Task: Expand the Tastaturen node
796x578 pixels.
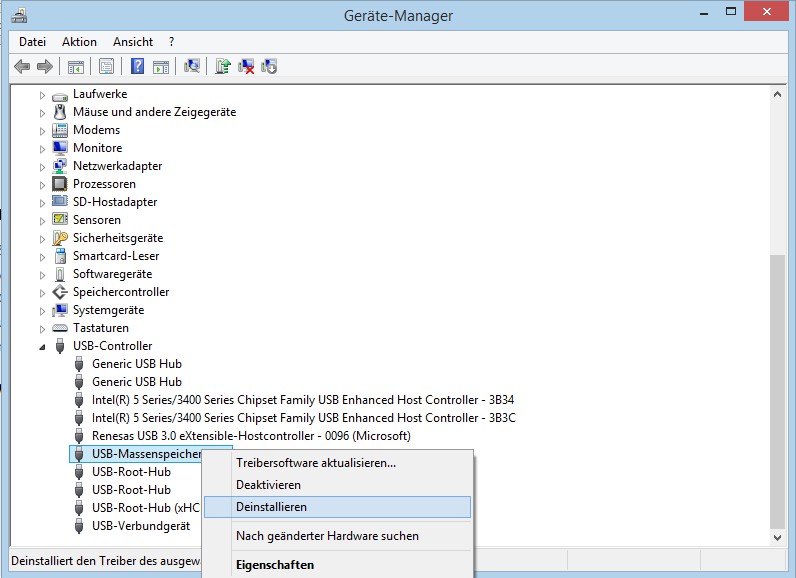Action: pos(43,328)
